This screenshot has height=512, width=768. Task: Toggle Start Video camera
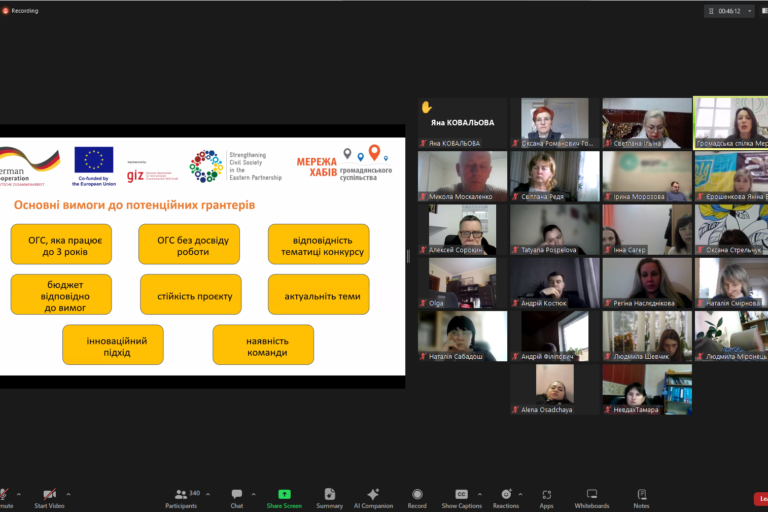[49, 499]
